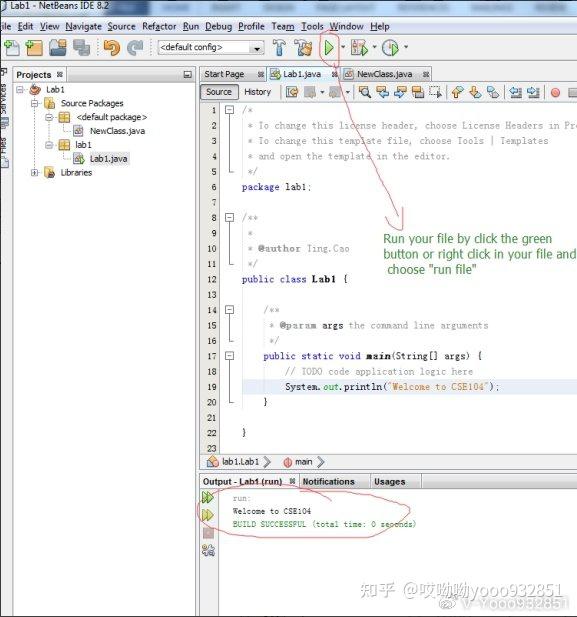Click Find Next Occurrence icon
This screenshot has width=577, height=617.
[400, 92]
